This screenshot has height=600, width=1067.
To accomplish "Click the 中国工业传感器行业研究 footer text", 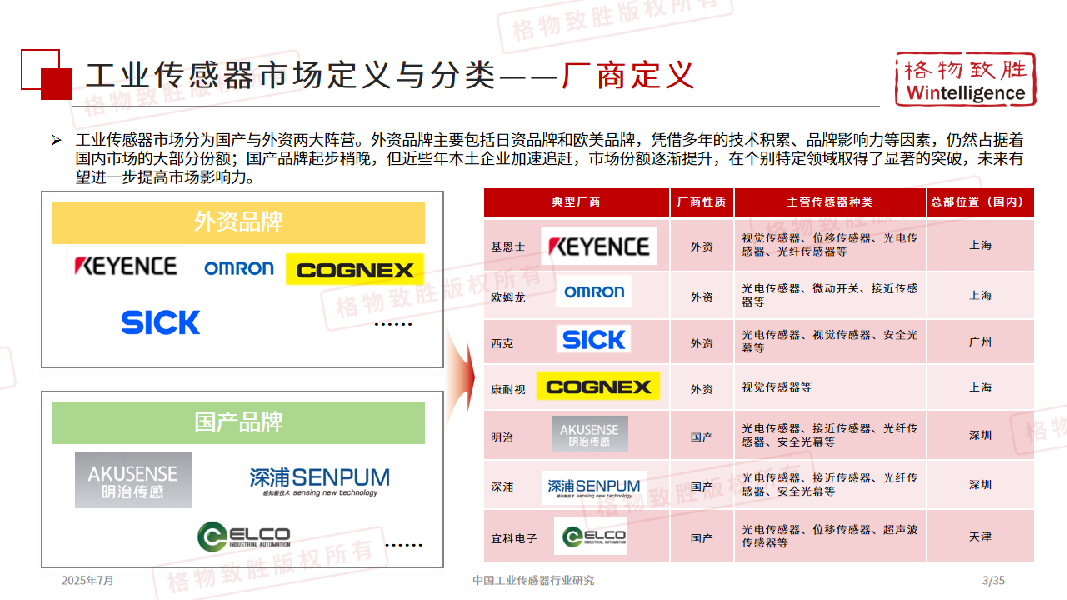I will point(533,580).
